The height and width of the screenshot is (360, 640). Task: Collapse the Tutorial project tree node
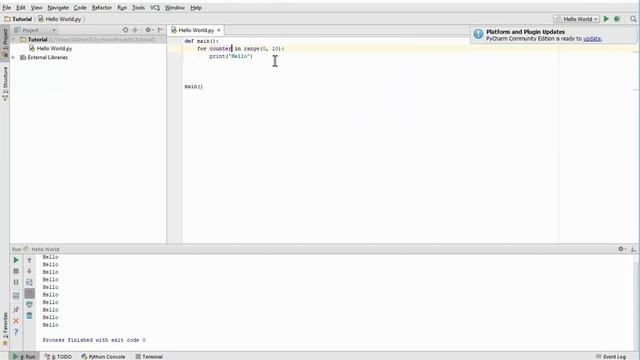click(14, 40)
